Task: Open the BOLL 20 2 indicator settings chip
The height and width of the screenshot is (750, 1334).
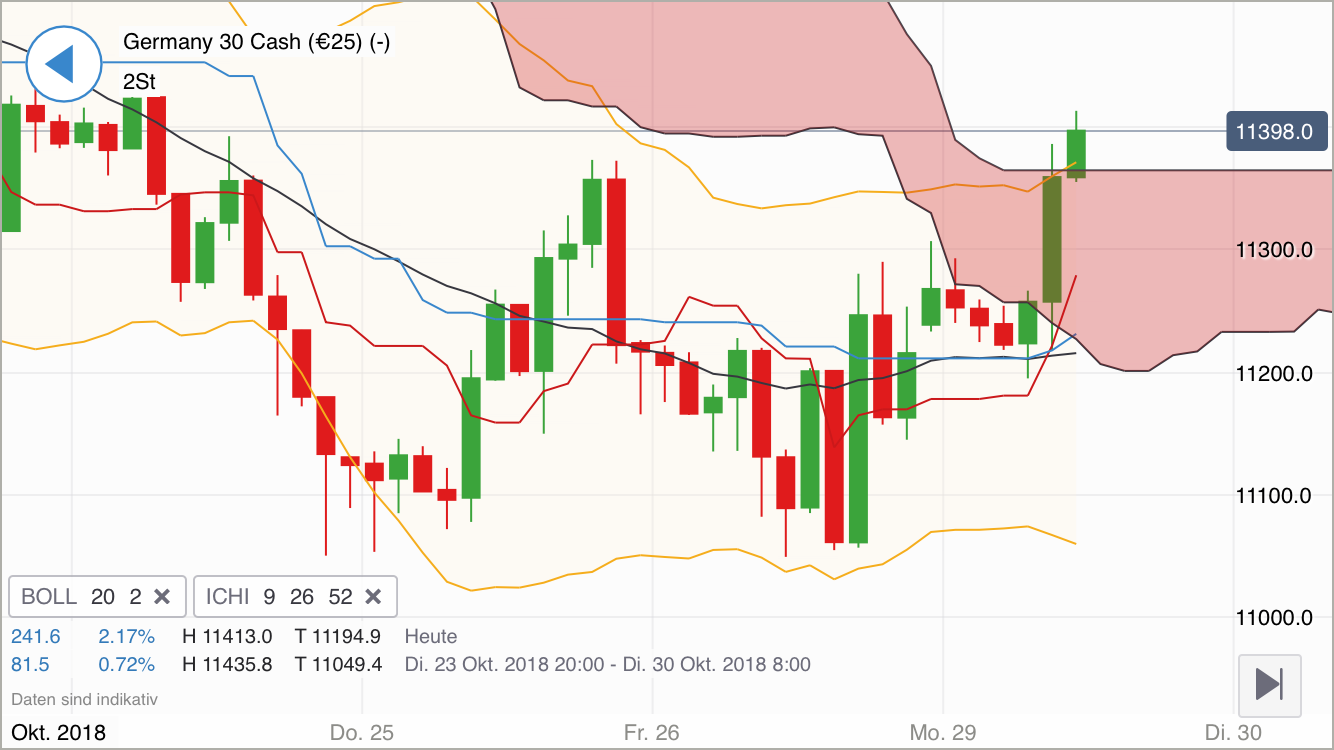Action: (x=80, y=596)
